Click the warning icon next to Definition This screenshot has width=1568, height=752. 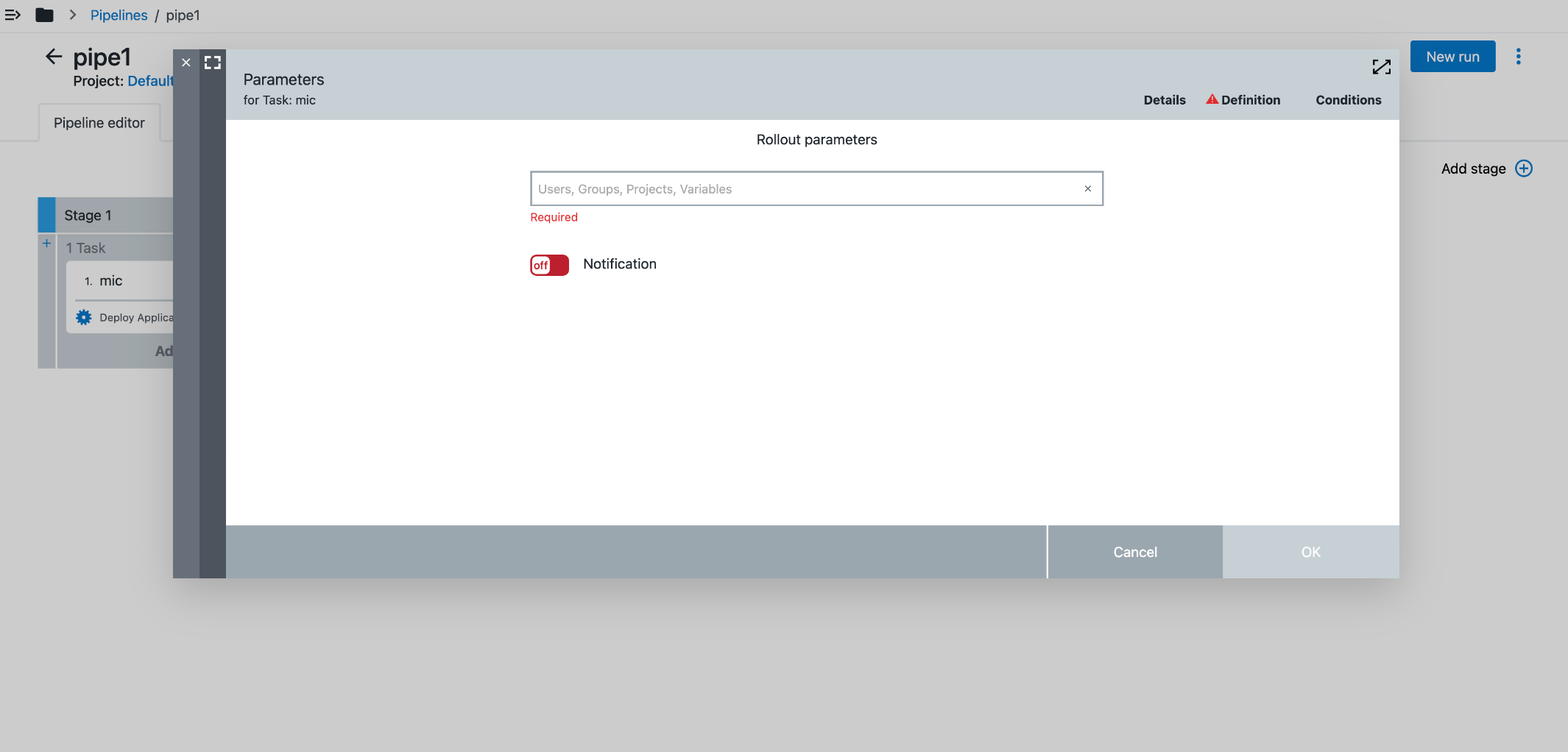click(x=1212, y=99)
